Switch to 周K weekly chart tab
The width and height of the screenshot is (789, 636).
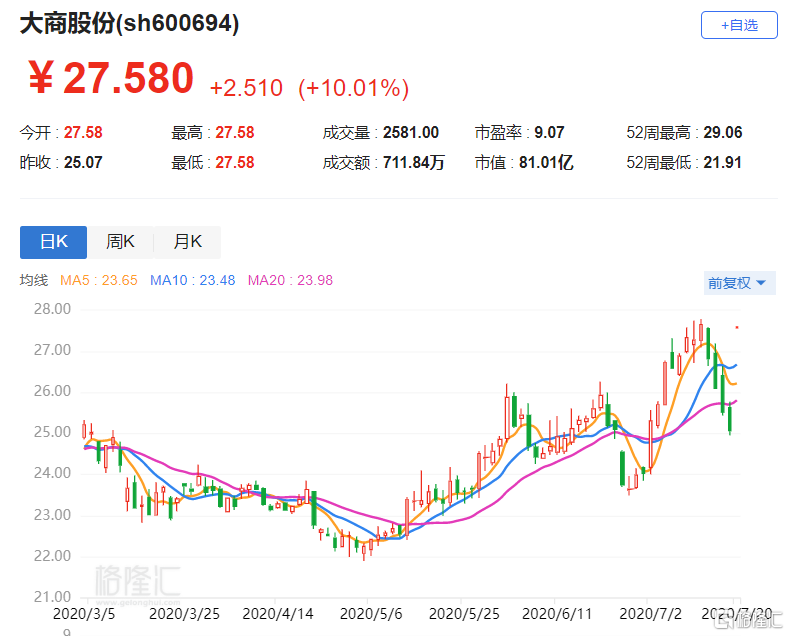click(x=120, y=242)
